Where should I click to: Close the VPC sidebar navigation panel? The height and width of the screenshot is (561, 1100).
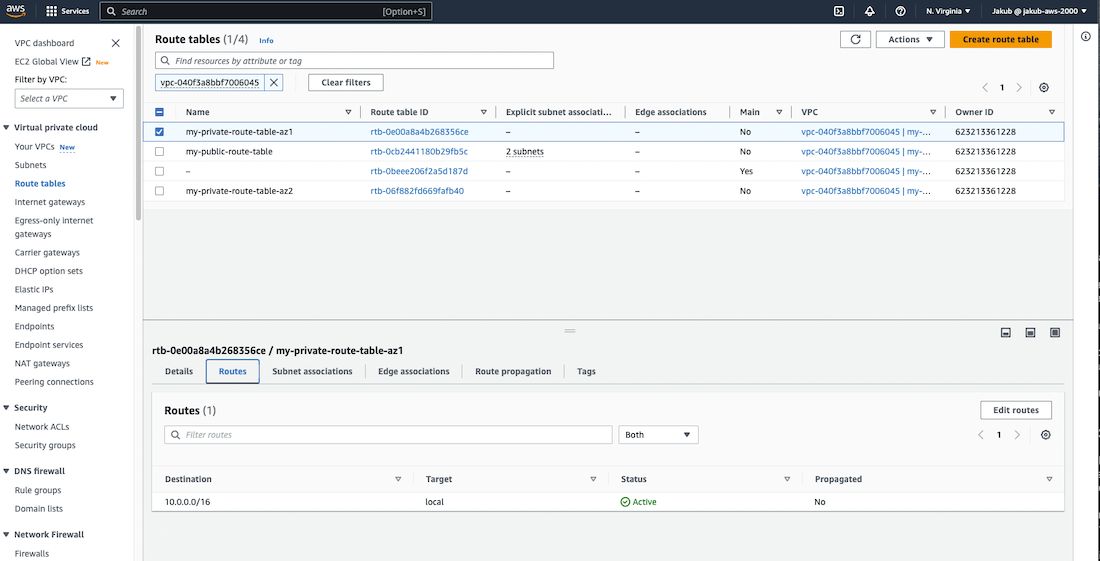tap(116, 43)
